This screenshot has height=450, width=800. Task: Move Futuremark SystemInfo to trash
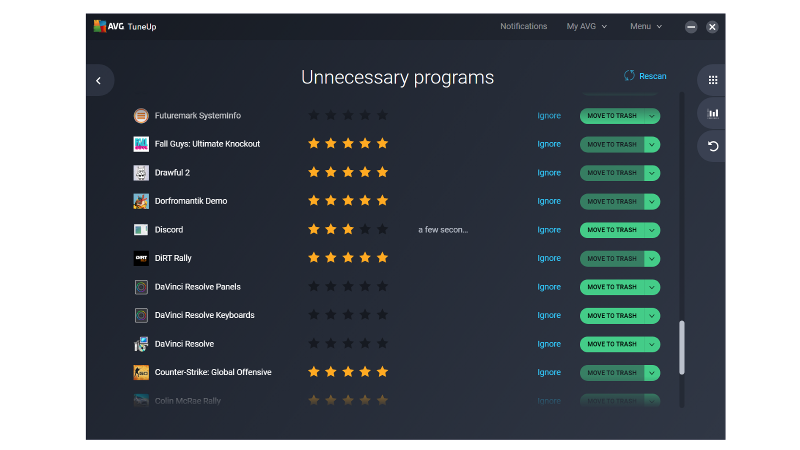point(612,116)
